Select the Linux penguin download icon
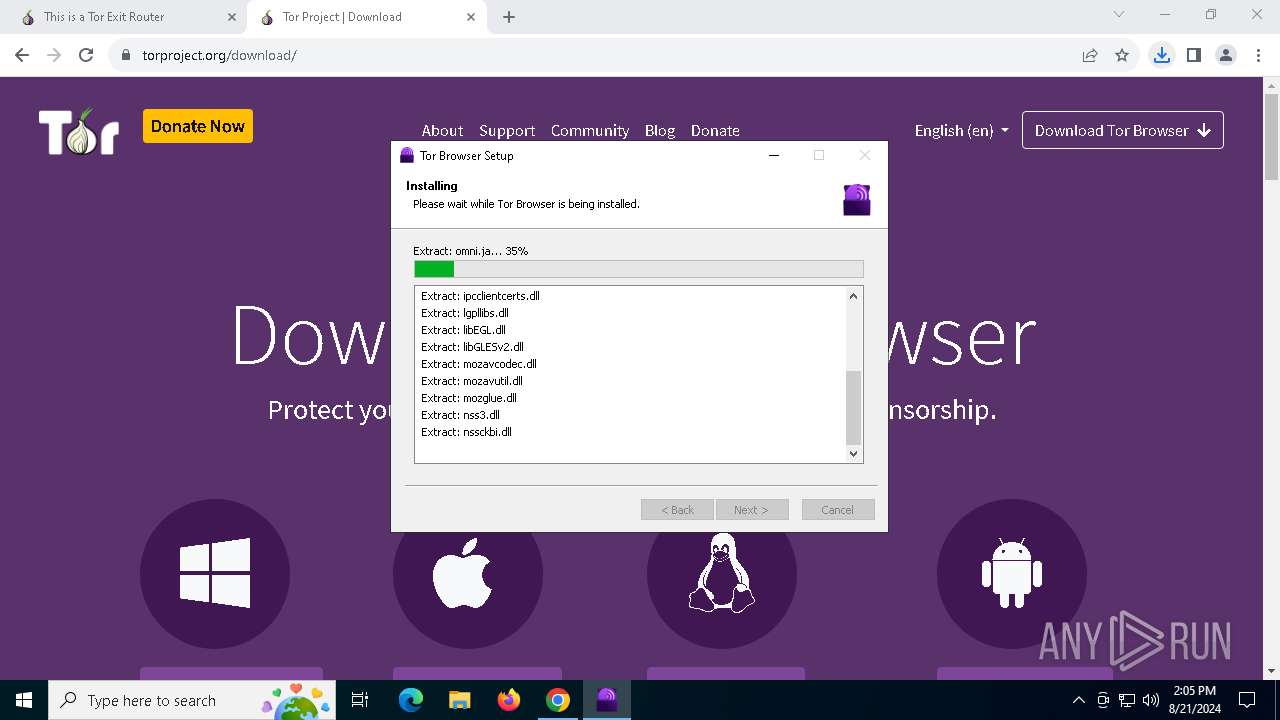This screenshot has height=720, width=1280. click(722, 573)
